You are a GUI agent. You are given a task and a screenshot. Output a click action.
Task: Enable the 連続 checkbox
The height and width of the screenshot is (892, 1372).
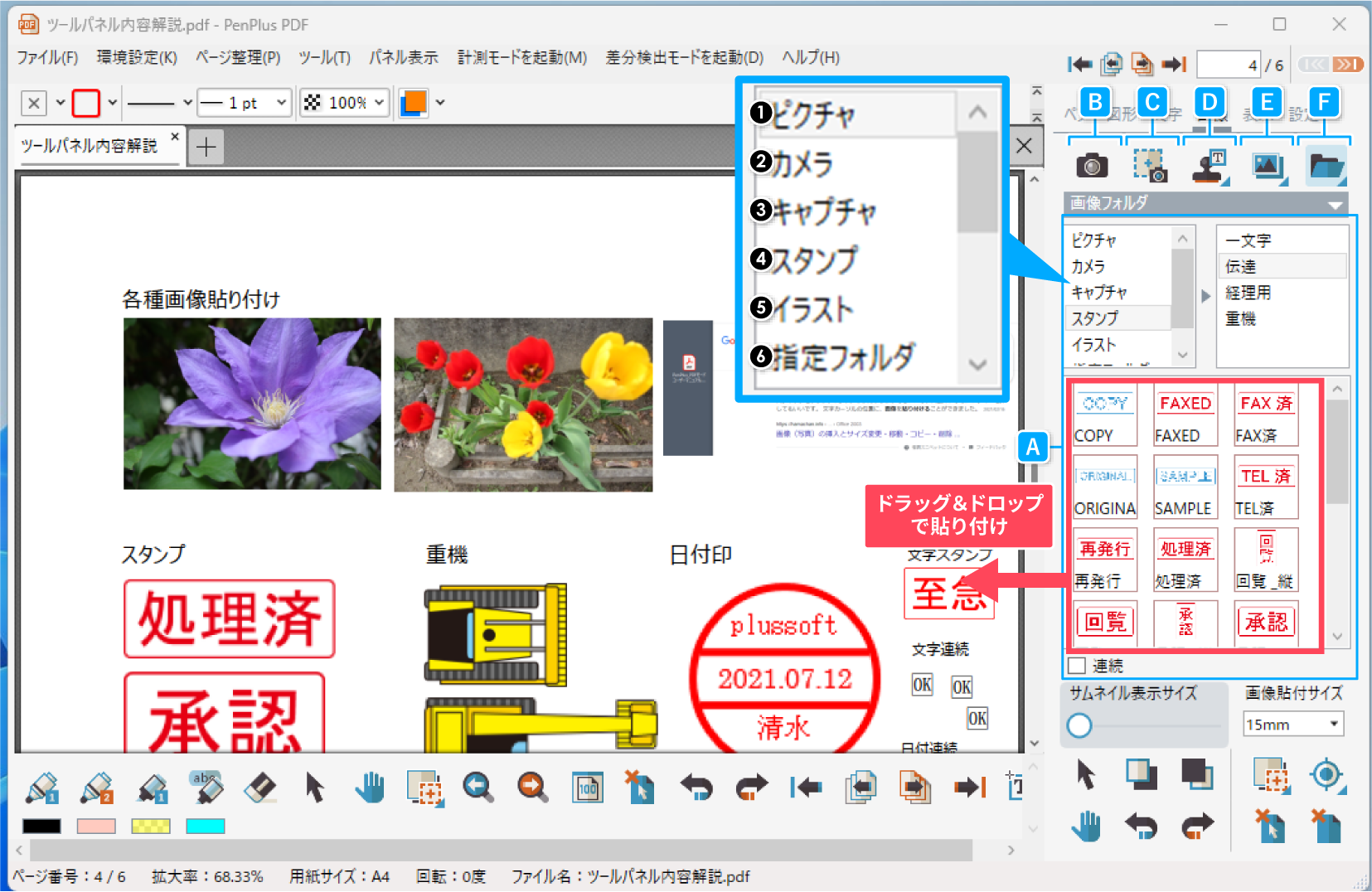click(1077, 666)
